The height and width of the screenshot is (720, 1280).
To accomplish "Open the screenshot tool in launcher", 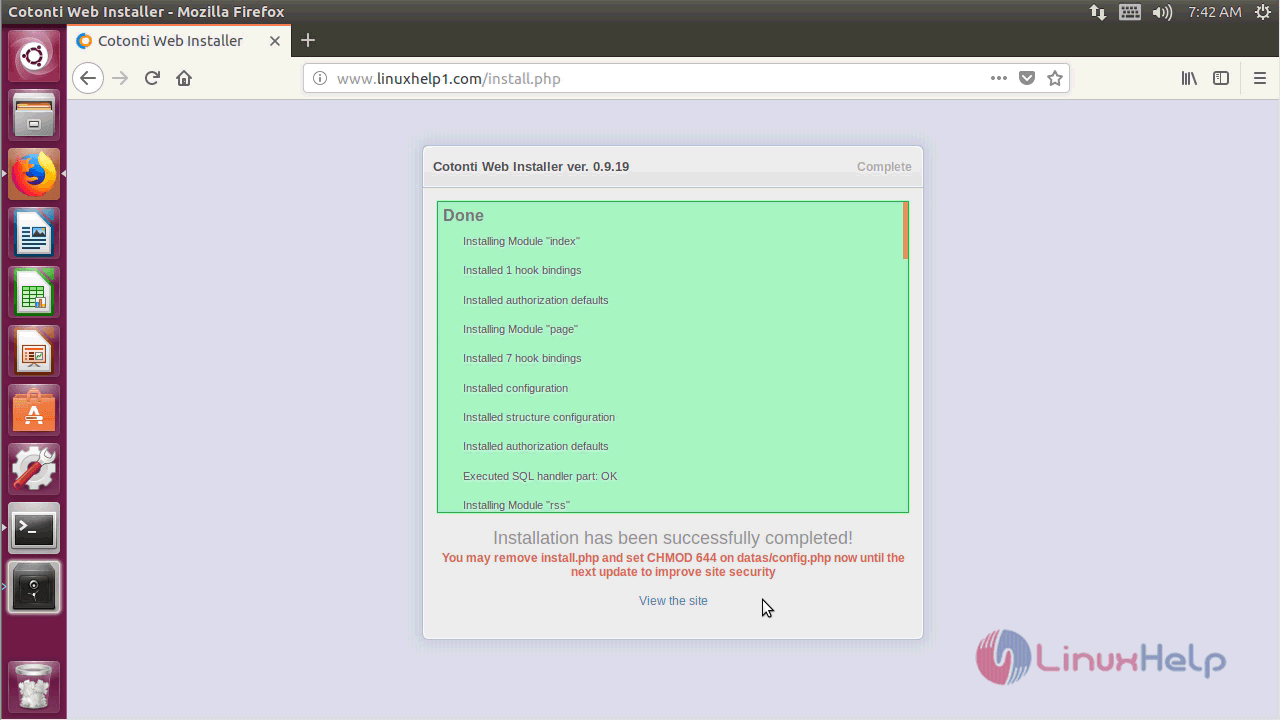I will pyautogui.click(x=34, y=587).
